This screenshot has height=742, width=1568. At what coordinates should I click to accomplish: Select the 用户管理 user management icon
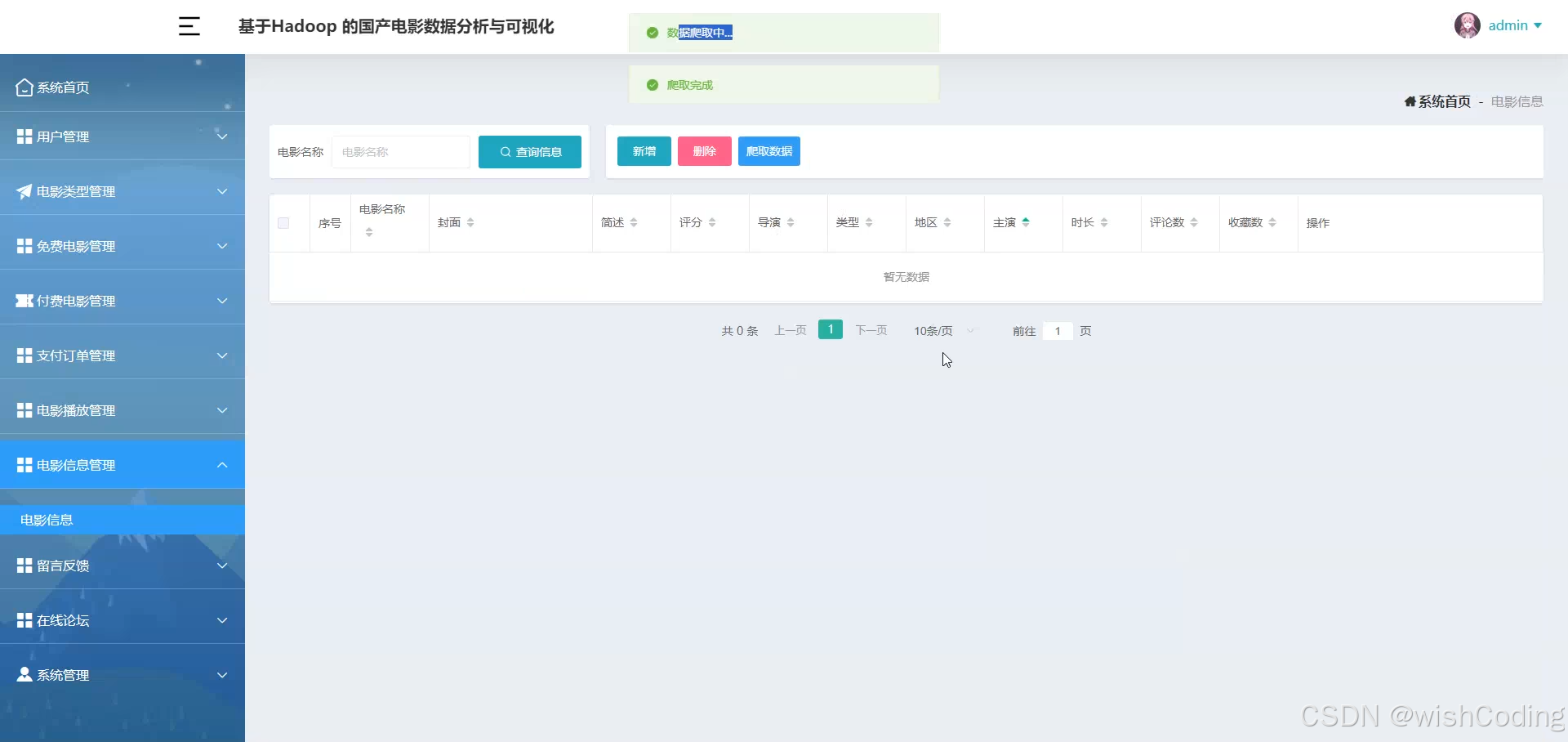[x=23, y=136]
